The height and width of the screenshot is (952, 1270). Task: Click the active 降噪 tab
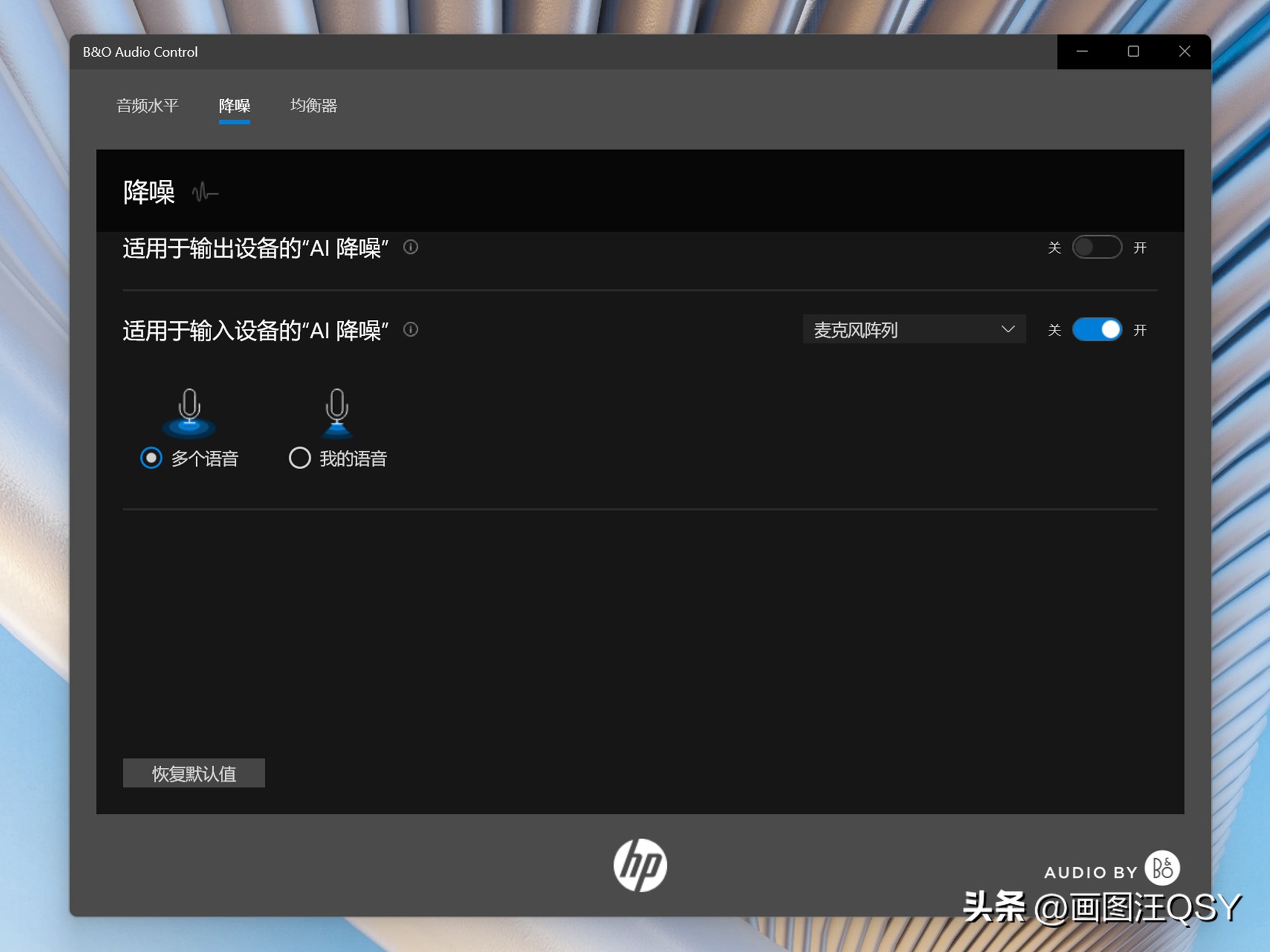[234, 106]
